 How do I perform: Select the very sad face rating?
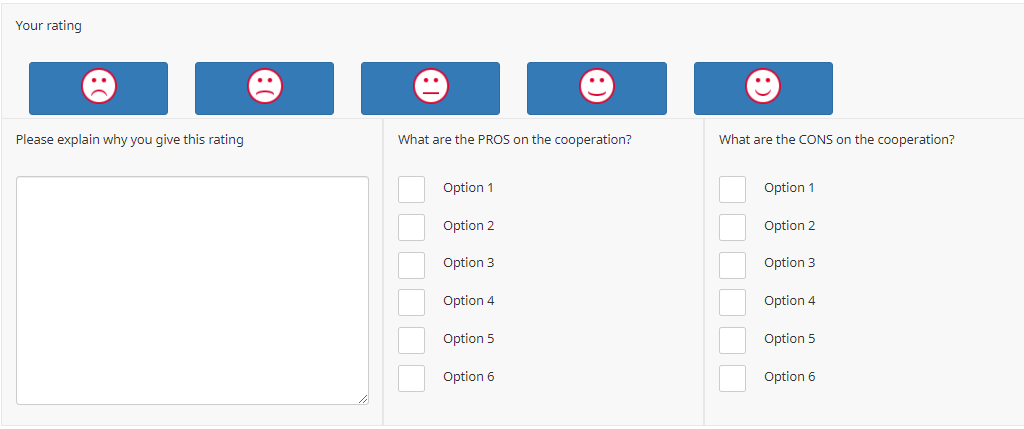(98, 88)
